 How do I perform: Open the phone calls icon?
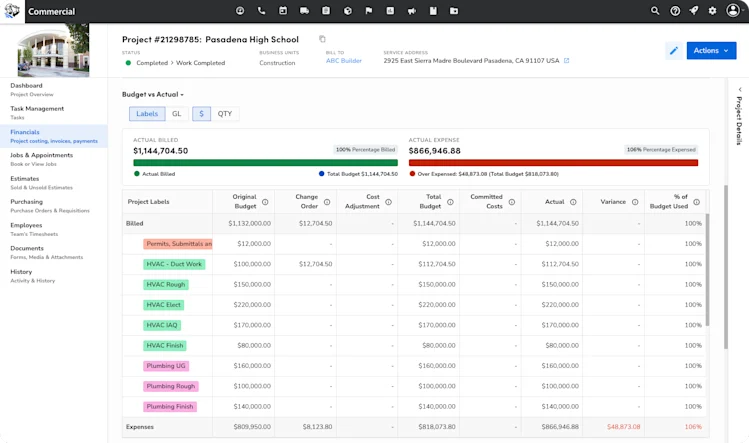coord(261,11)
